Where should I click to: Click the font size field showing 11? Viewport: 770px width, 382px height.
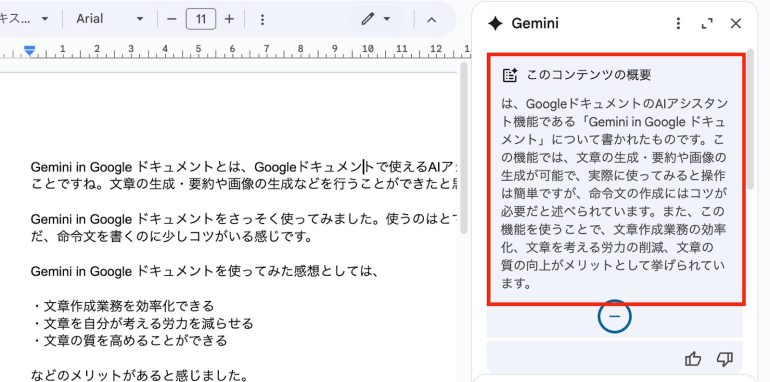click(x=201, y=19)
